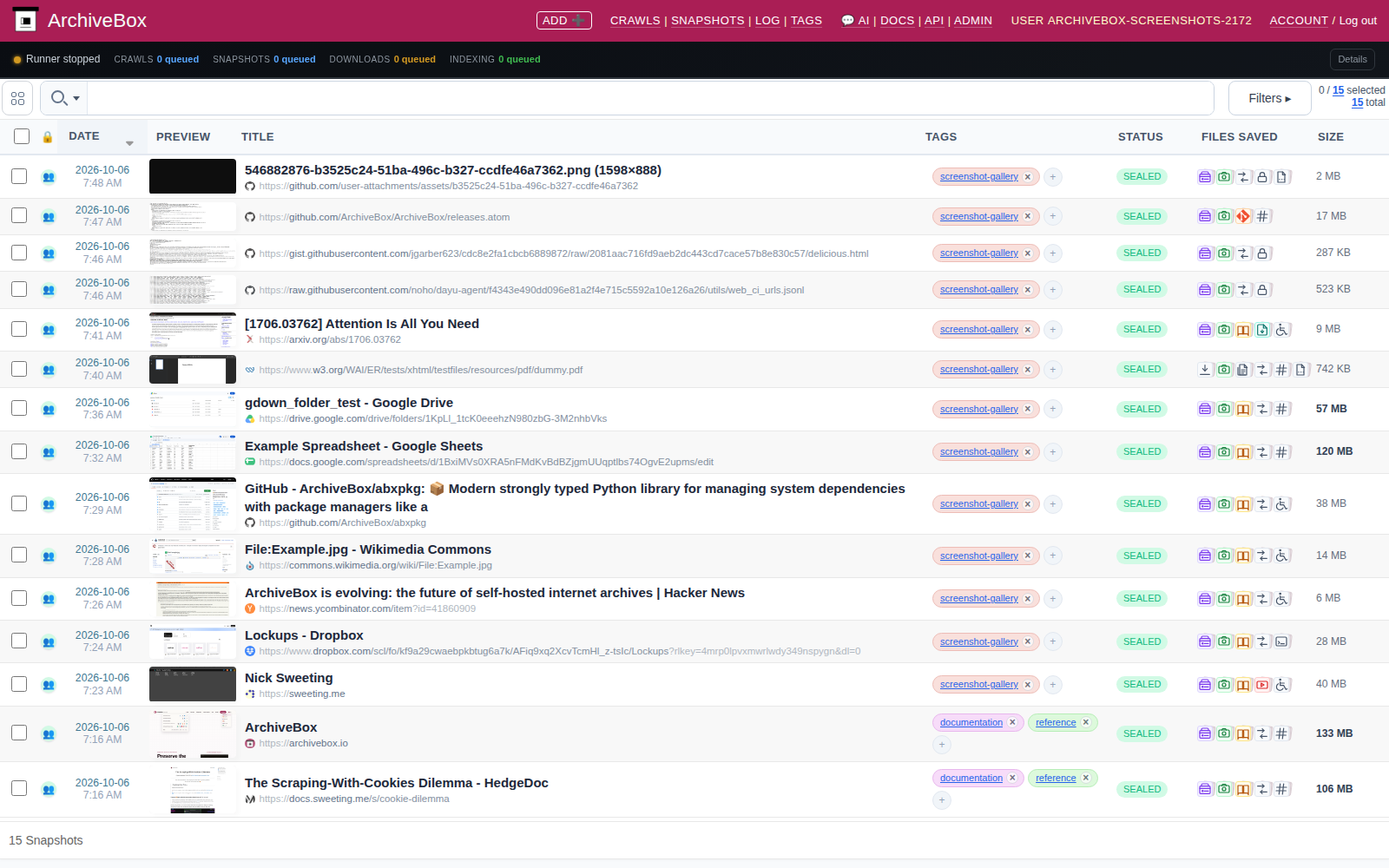The image size is (1389, 868).
Task: Expand the Filters panel
Action: (x=1269, y=98)
